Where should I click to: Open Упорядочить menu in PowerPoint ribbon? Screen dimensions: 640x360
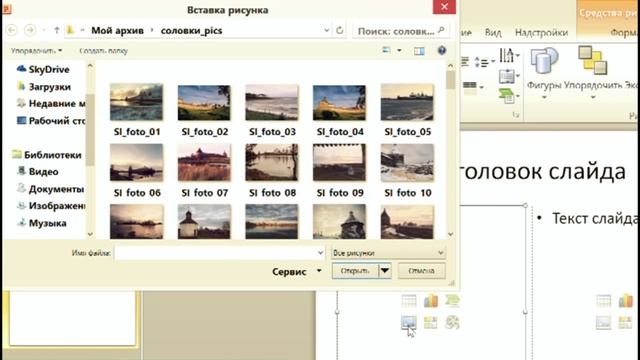click(x=593, y=73)
